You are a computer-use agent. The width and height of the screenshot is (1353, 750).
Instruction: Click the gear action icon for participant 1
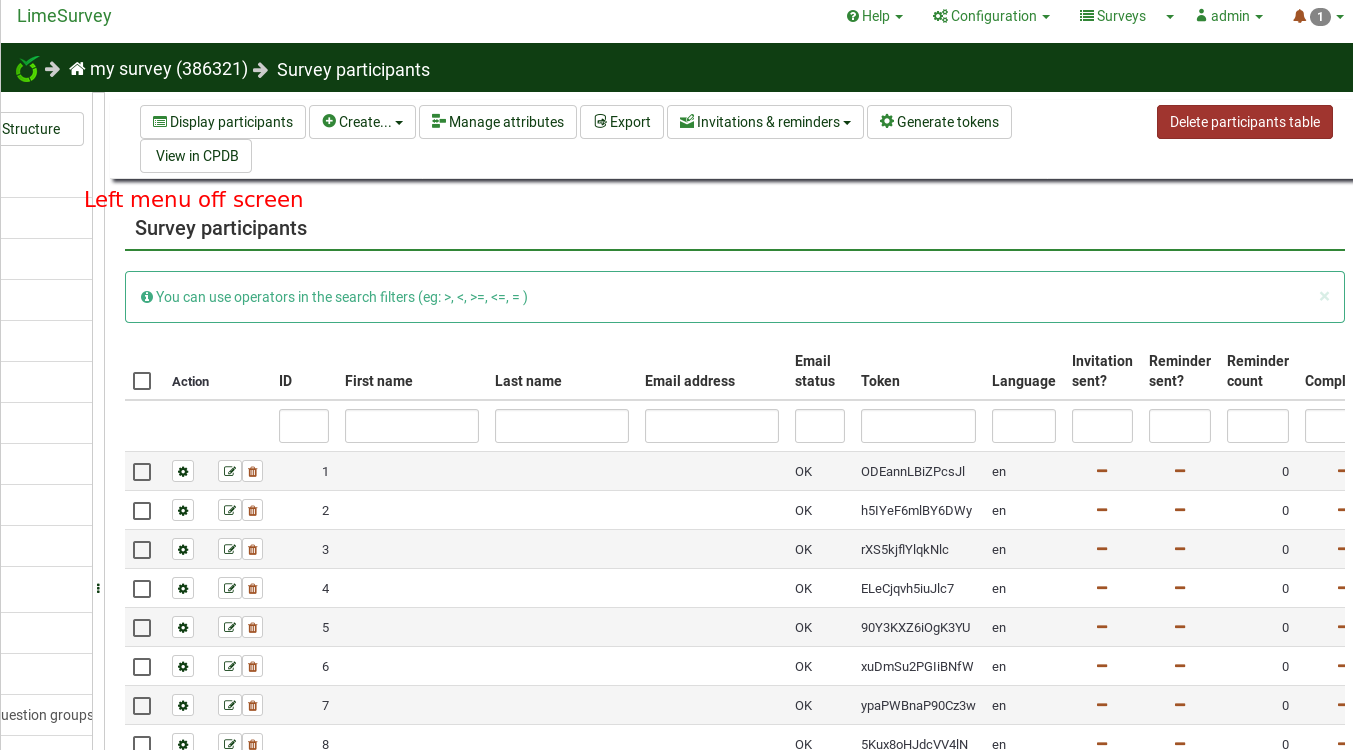pos(183,471)
